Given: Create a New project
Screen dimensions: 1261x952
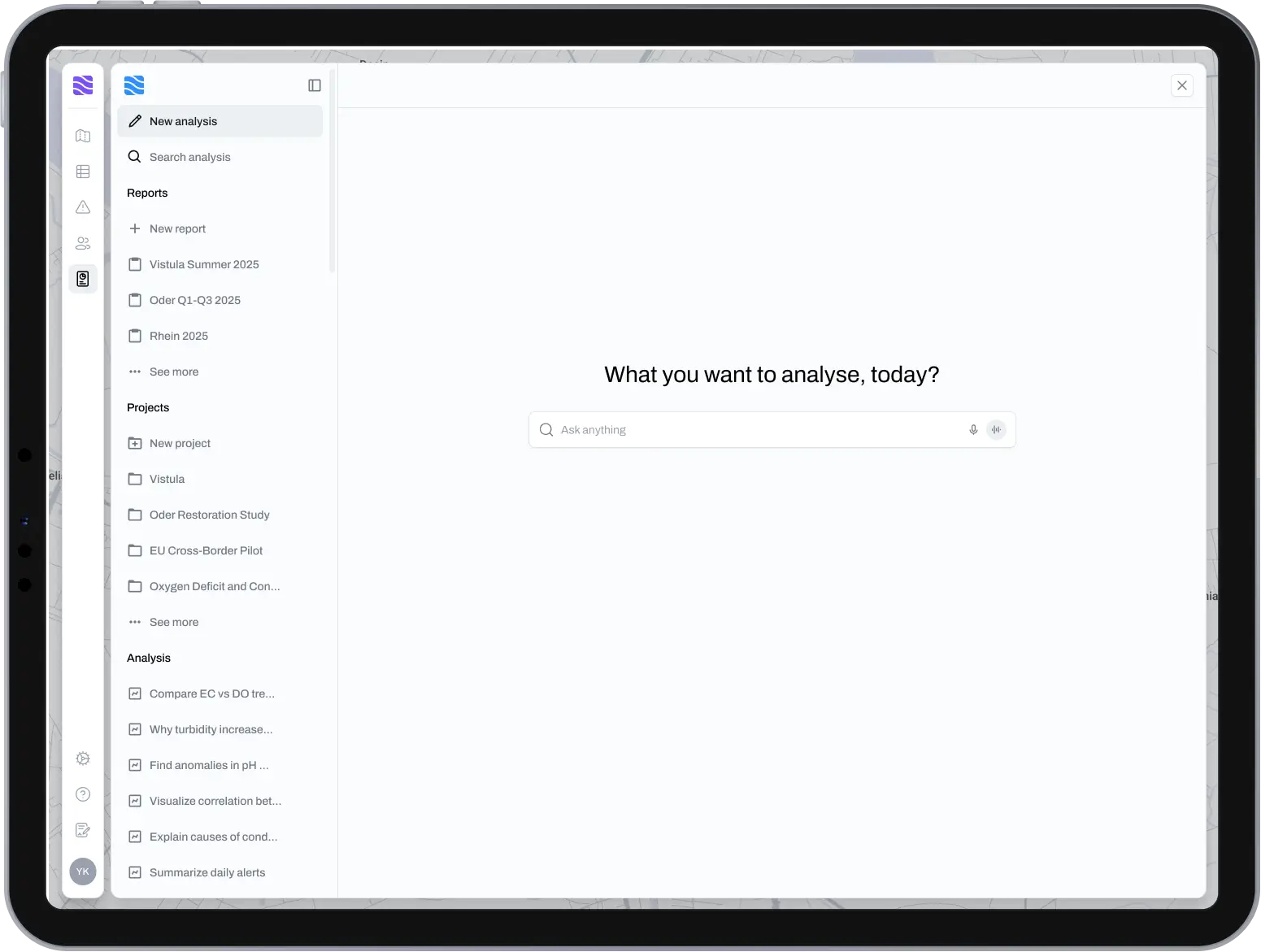Looking at the screenshot, I should click(180, 443).
